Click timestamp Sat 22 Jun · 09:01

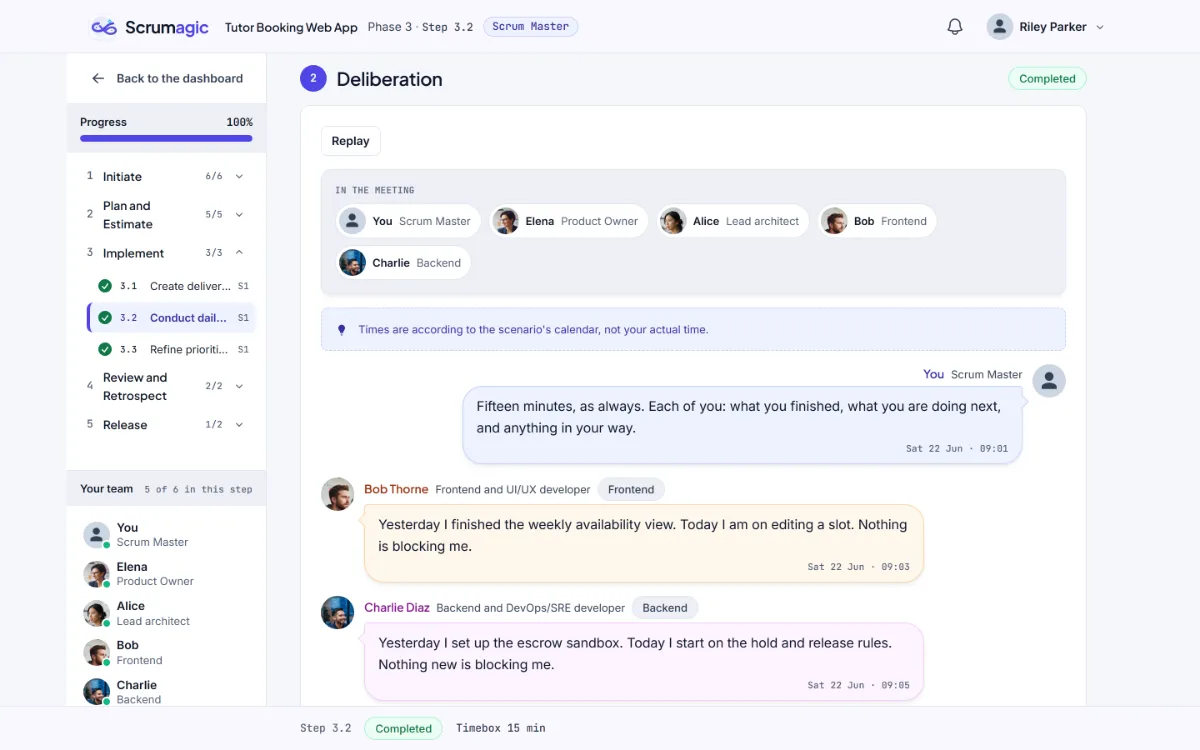pos(957,449)
